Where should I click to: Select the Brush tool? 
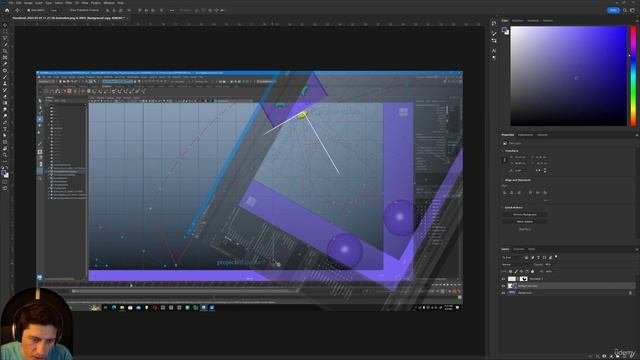[x=5, y=77]
